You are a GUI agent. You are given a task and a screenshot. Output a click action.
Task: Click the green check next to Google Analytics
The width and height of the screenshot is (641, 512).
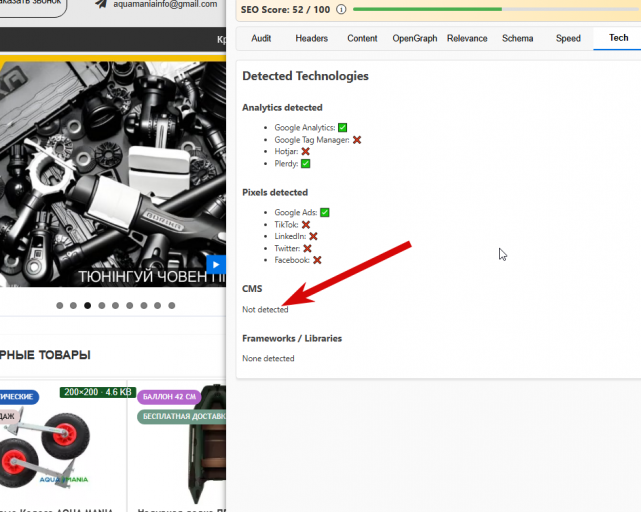(343, 128)
